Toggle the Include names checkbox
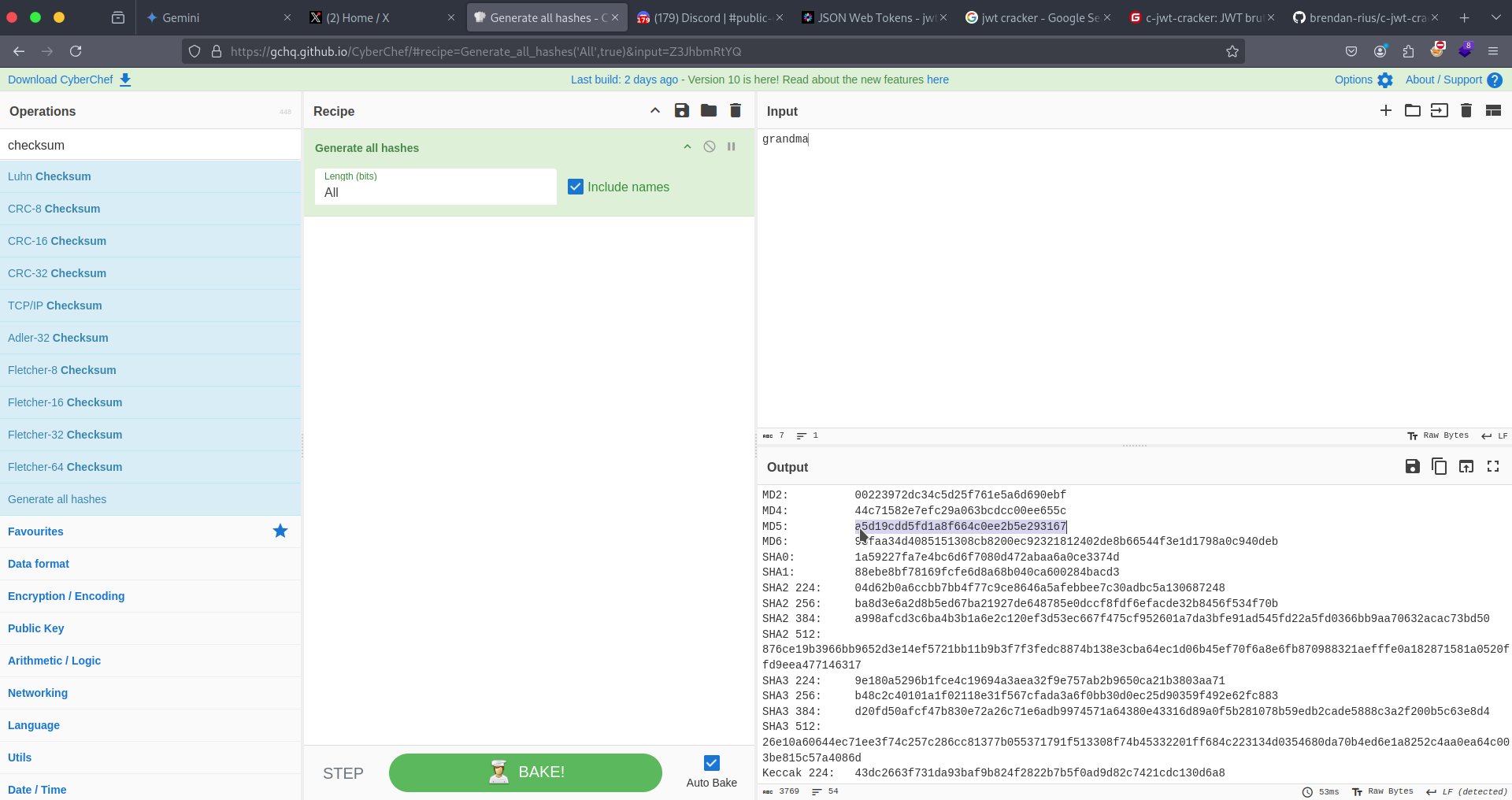The height and width of the screenshot is (800, 1512). click(576, 187)
